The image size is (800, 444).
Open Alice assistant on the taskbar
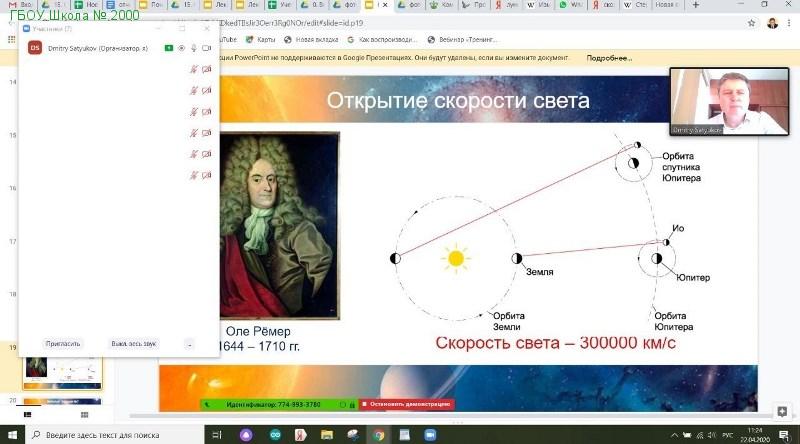[246, 435]
